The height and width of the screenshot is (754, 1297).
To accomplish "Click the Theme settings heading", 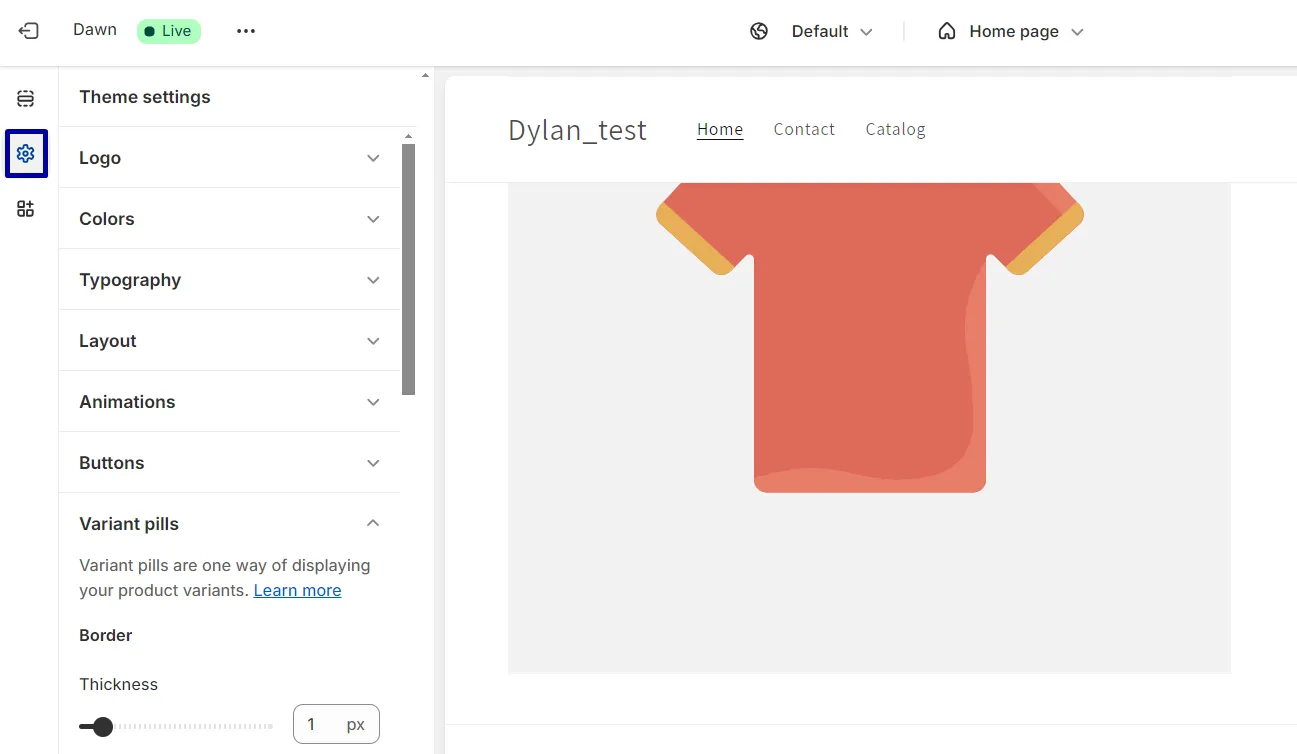I will click(x=145, y=97).
